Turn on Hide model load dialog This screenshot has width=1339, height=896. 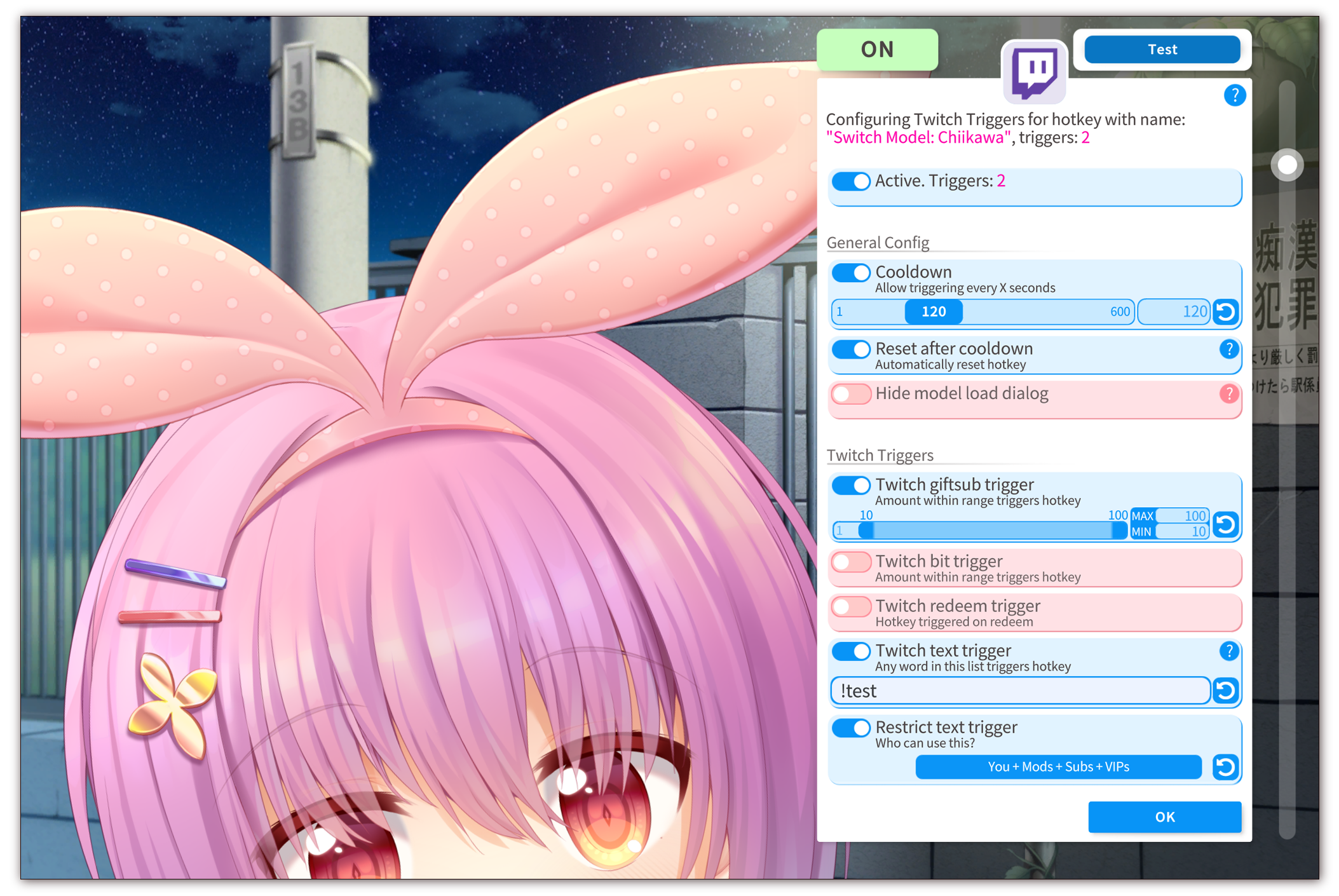pos(851,394)
